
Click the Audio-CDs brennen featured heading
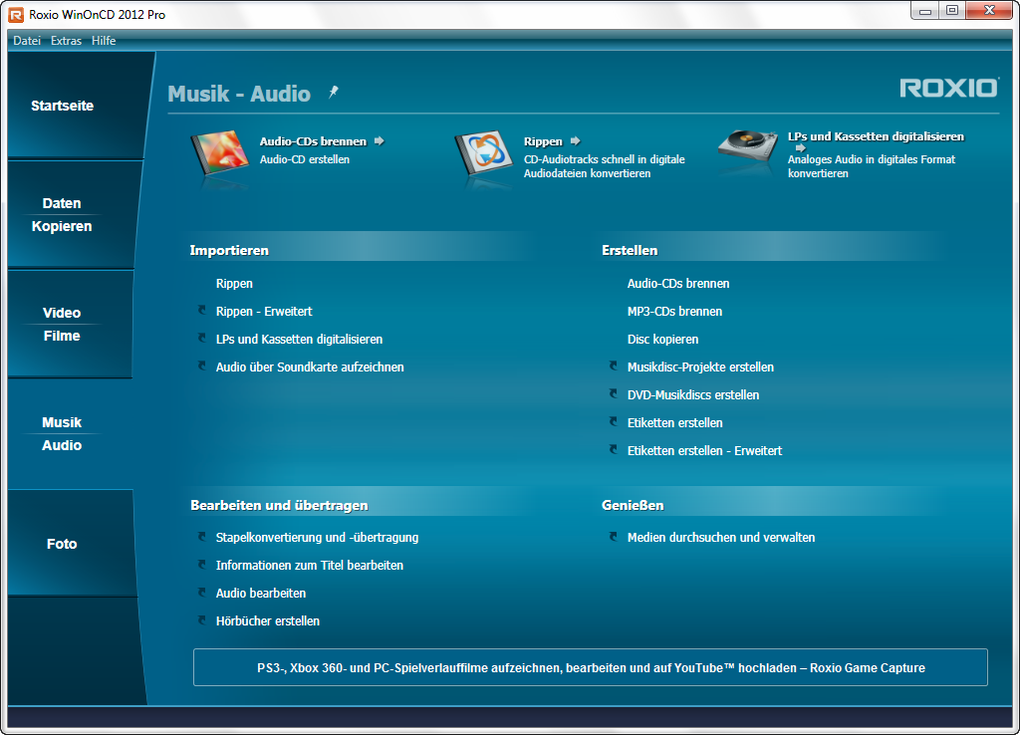pos(313,141)
